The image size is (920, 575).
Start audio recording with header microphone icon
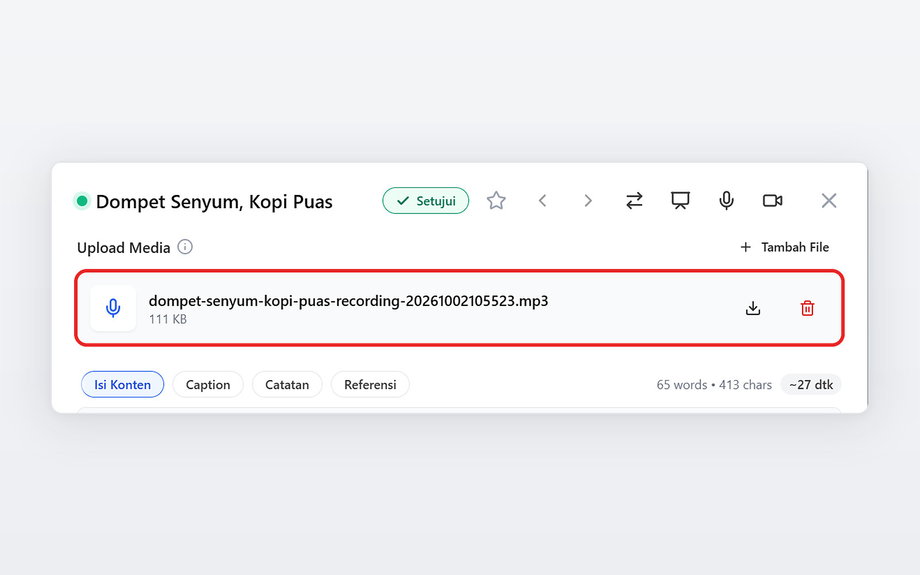pyautogui.click(x=726, y=201)
